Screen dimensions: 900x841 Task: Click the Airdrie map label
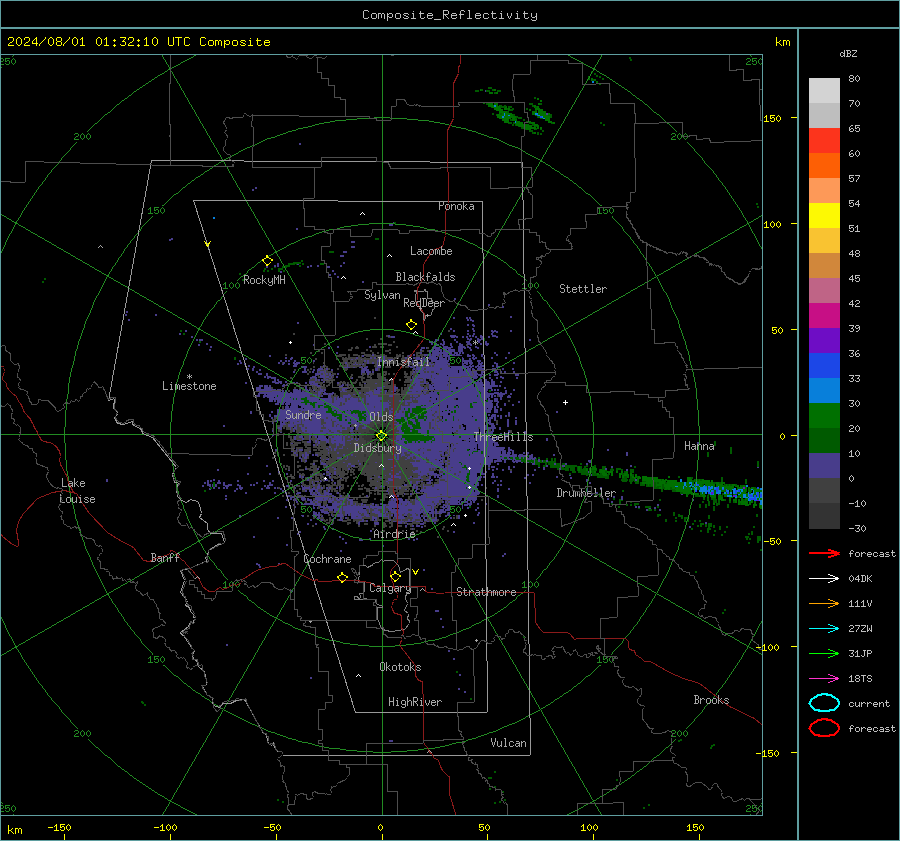coord(394,534)
